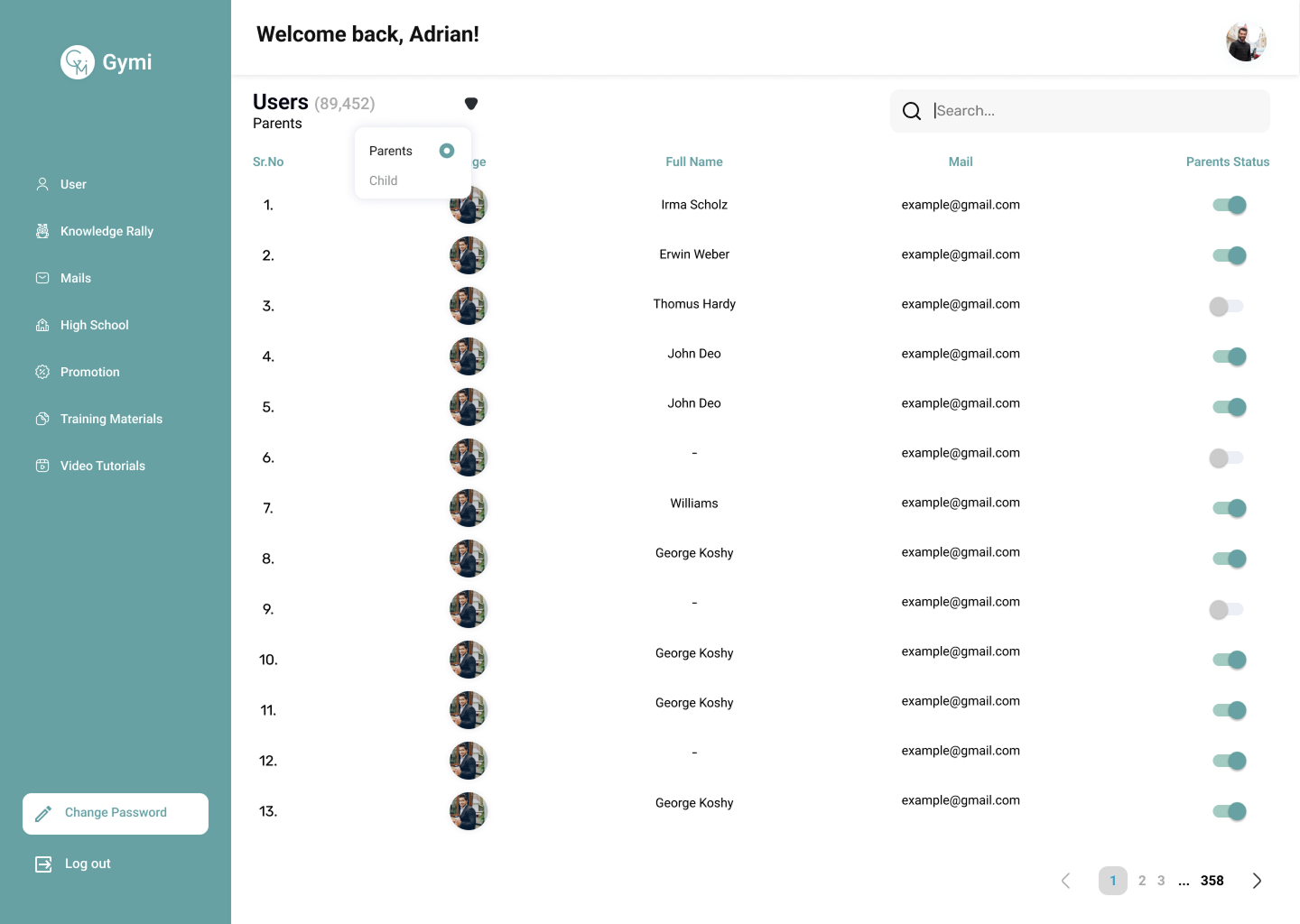1300x924 pixels.
Task: Open the Promotion section
Action: (x=89, y=372)
